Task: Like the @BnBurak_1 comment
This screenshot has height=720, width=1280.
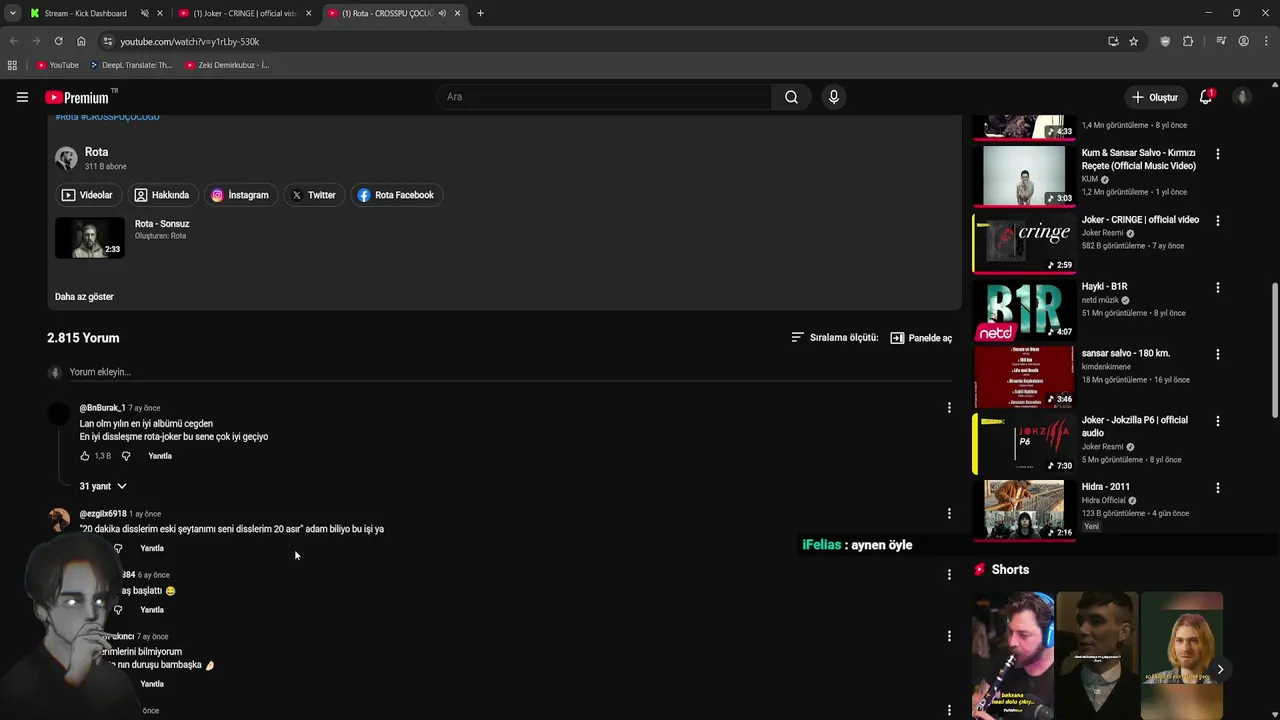Action: [x=85, y=456]
